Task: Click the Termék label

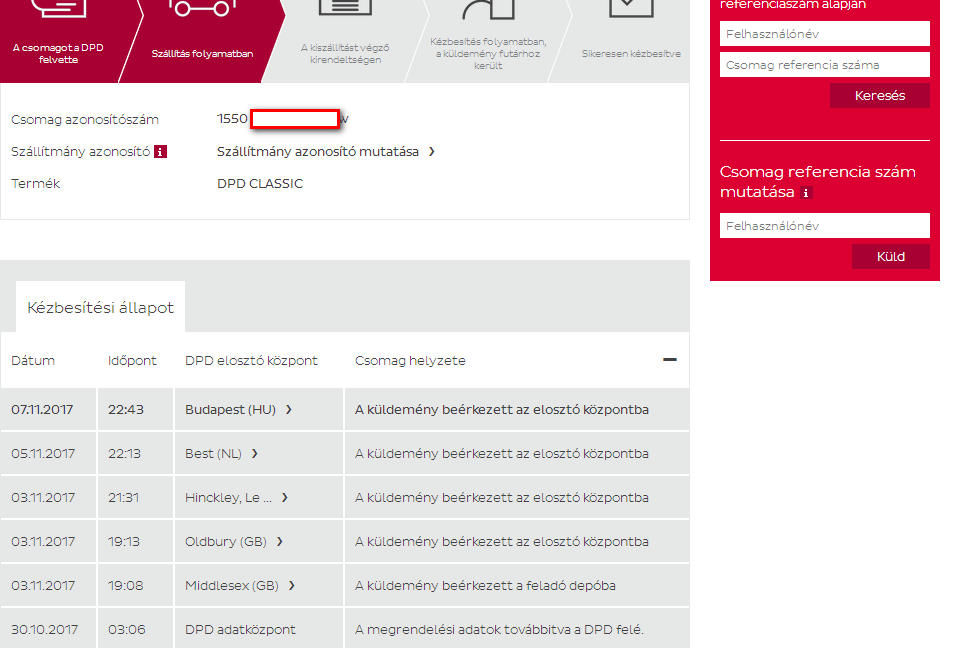Action: tap(35, 183)
